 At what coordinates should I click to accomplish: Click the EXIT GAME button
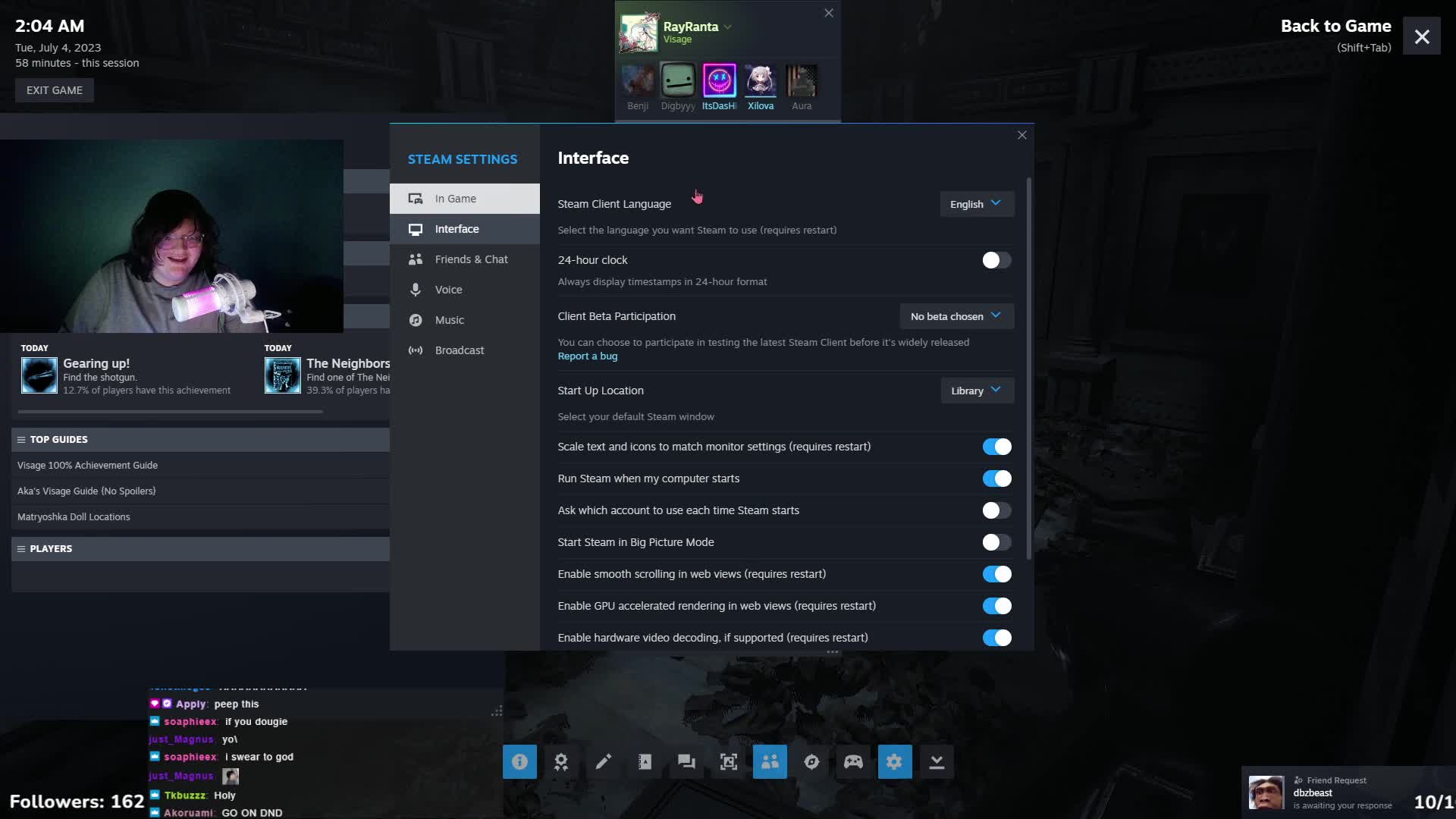[55, 90]
